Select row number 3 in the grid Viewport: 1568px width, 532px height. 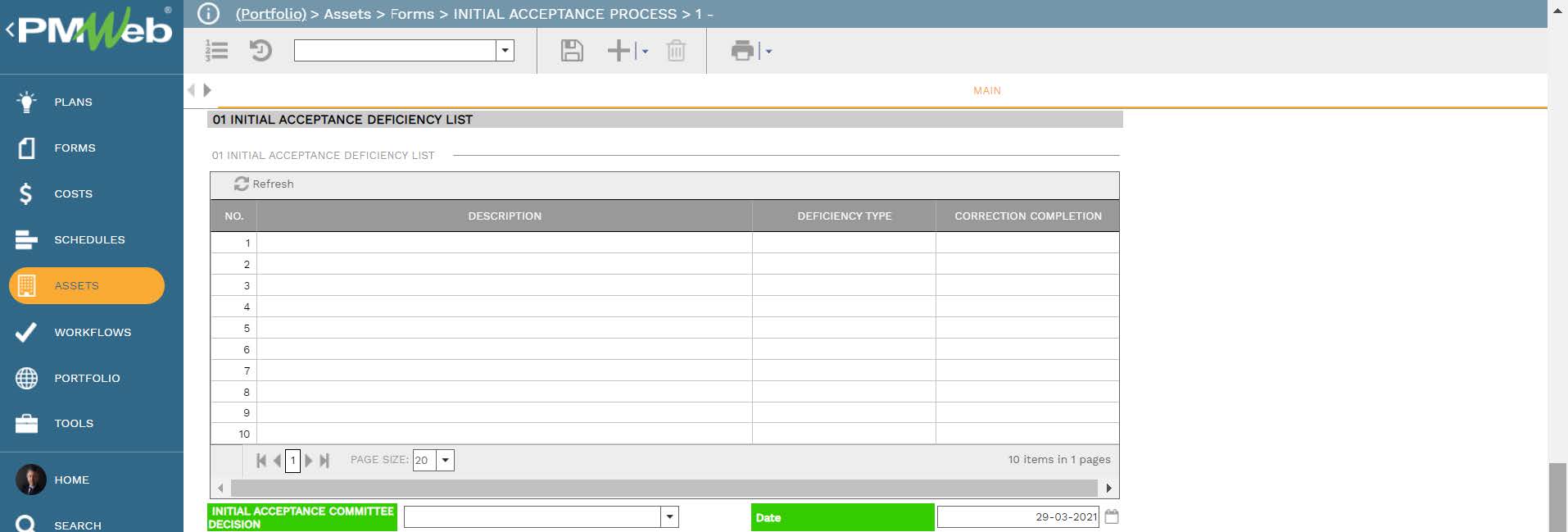234,285
